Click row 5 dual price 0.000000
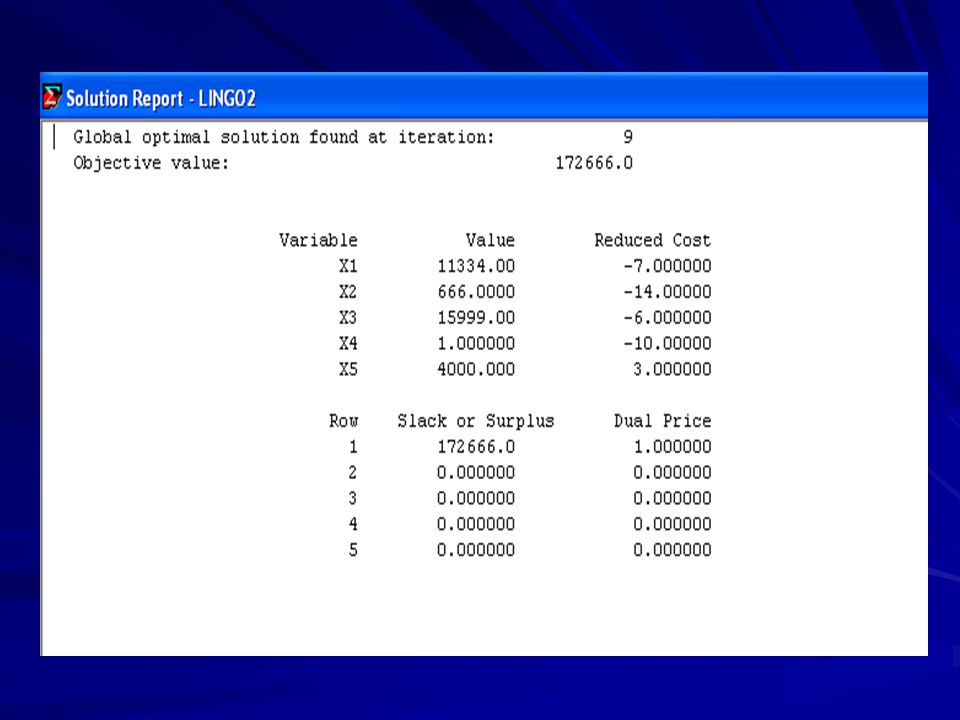Image resolution: width=960 pixels, height=720 pixels. 672,550
